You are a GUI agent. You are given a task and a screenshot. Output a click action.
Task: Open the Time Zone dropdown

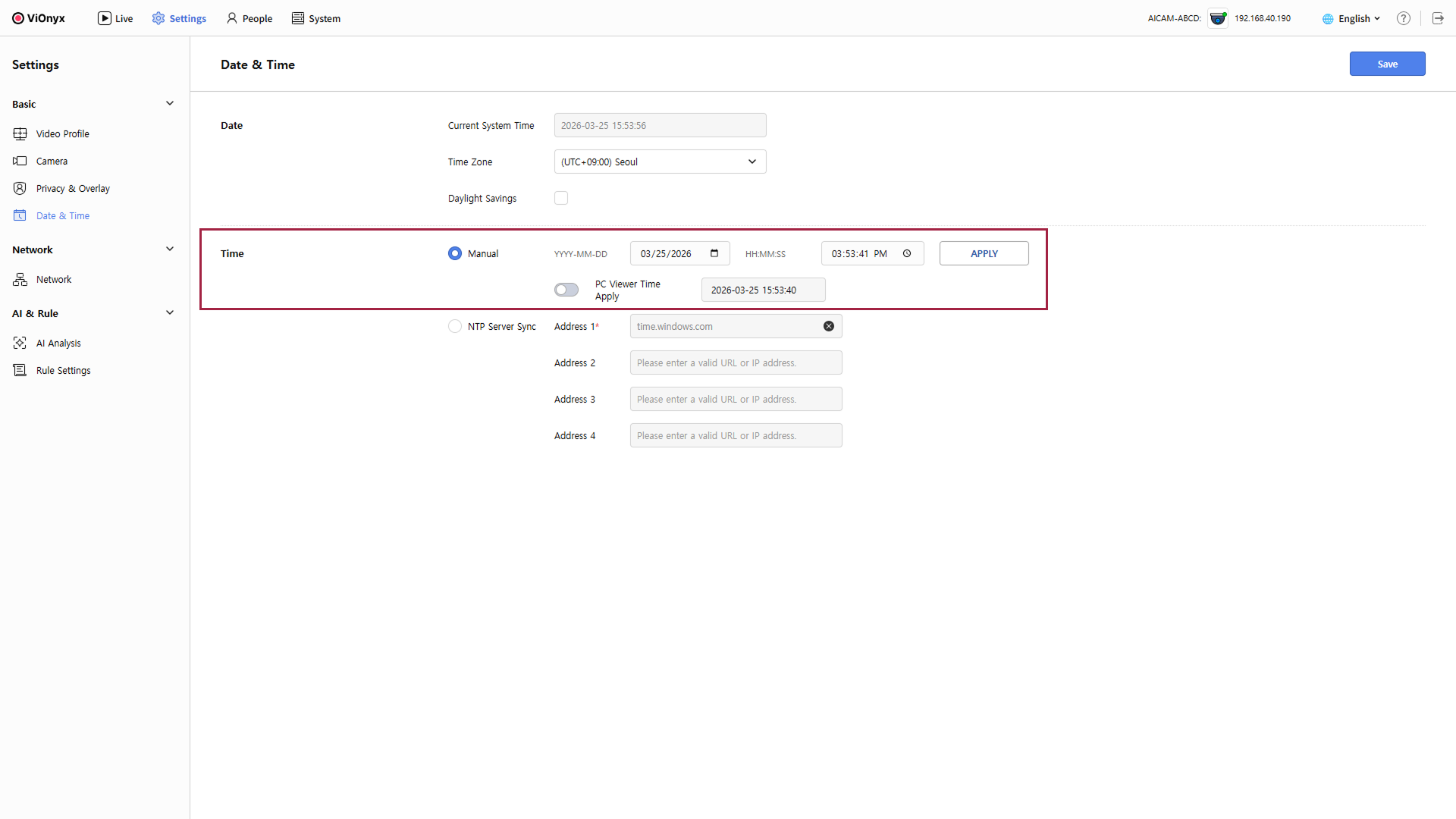click(x=660, y=162)
